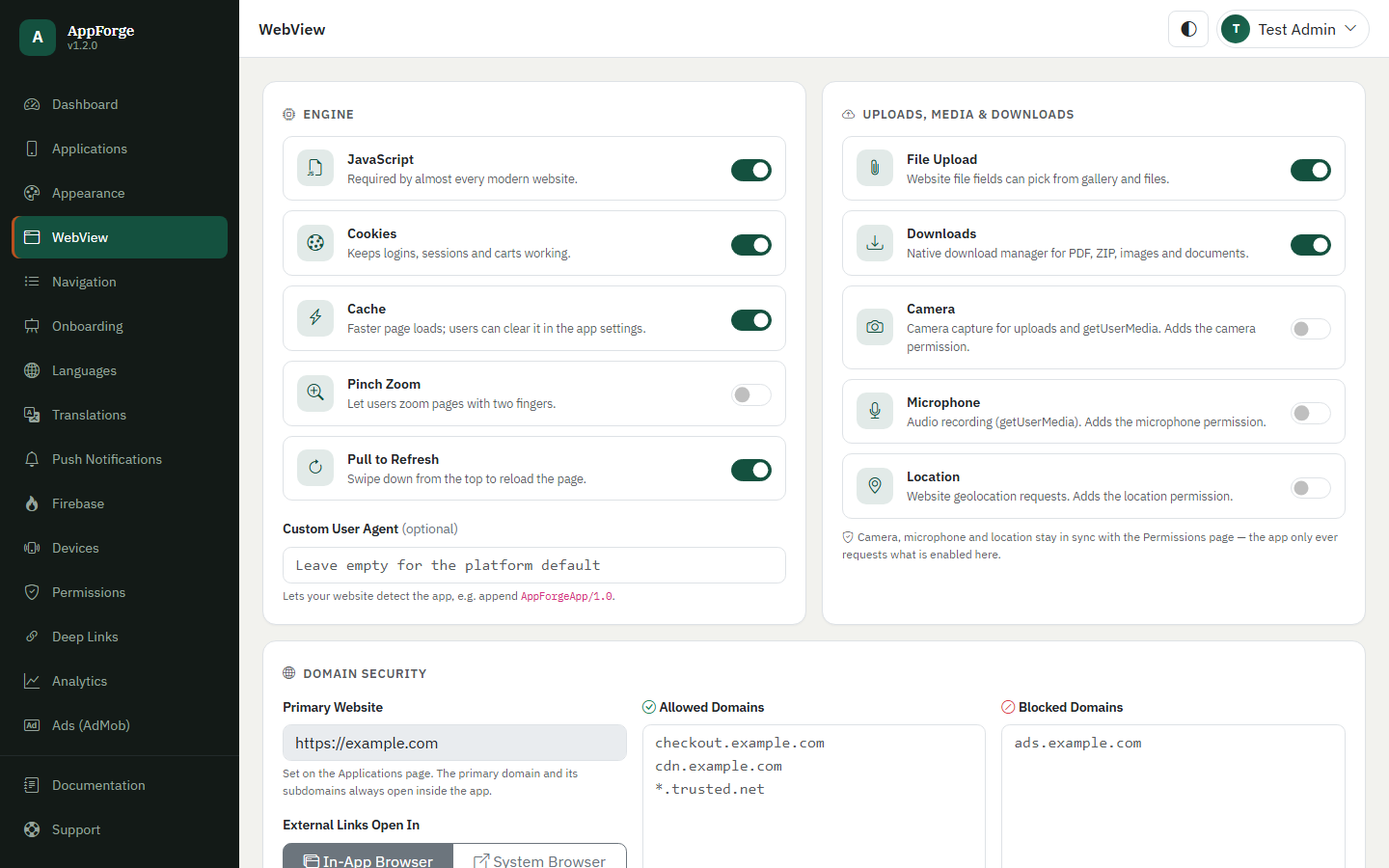This screenshot has width=1389, height=868.
Task: Disable the File Upload toggle
Action: [x=1311, y=170]
